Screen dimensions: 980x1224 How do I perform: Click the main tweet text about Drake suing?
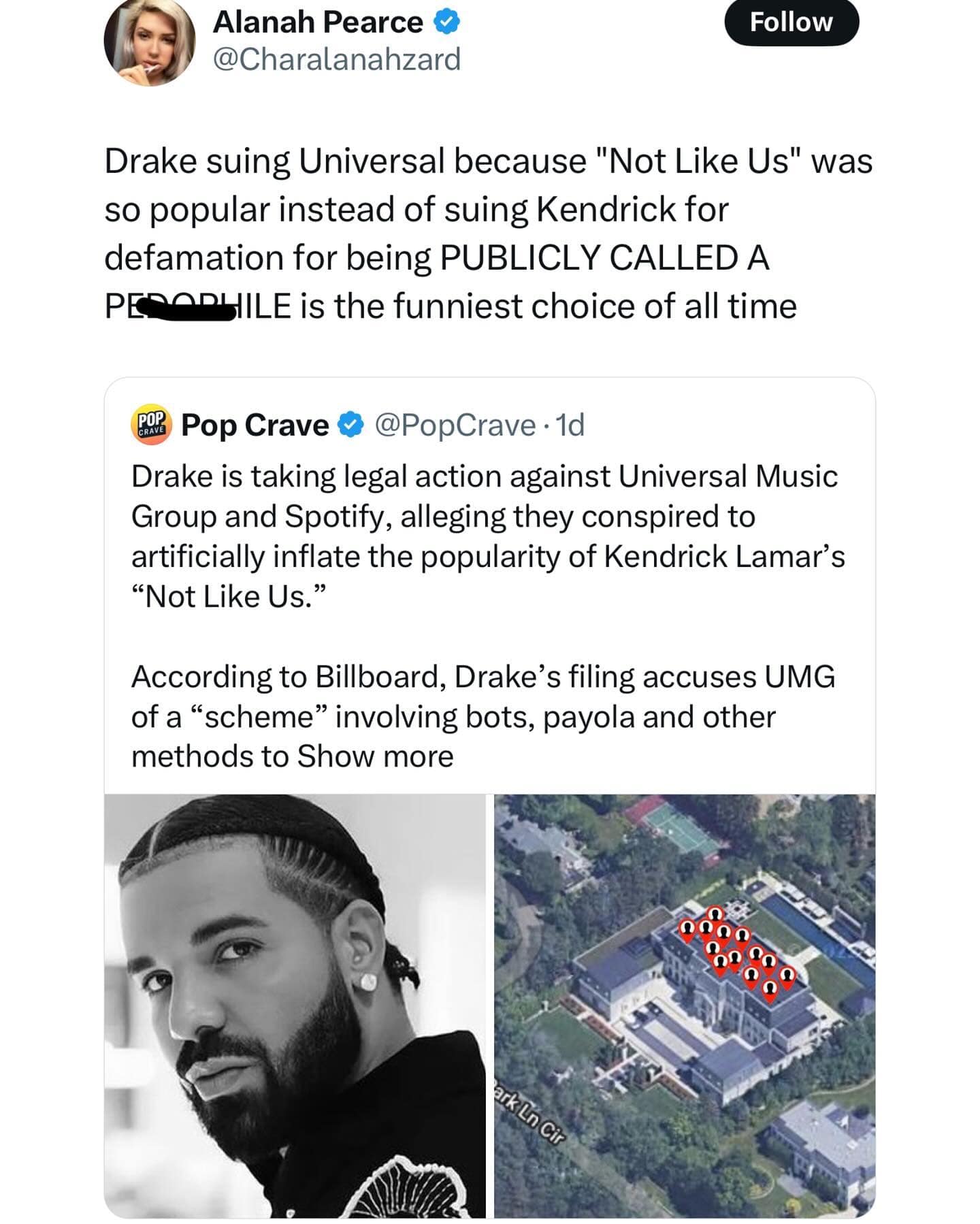(487, 233)
